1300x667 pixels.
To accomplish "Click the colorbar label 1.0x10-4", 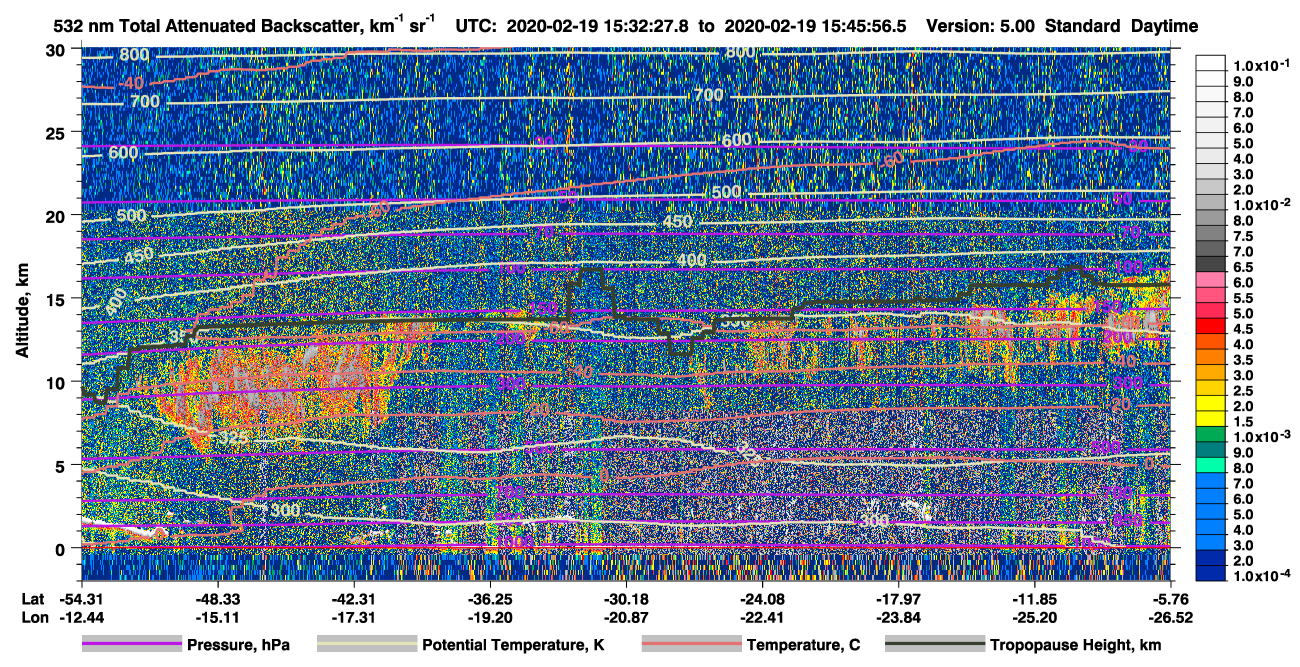I will click(1261, 577).
